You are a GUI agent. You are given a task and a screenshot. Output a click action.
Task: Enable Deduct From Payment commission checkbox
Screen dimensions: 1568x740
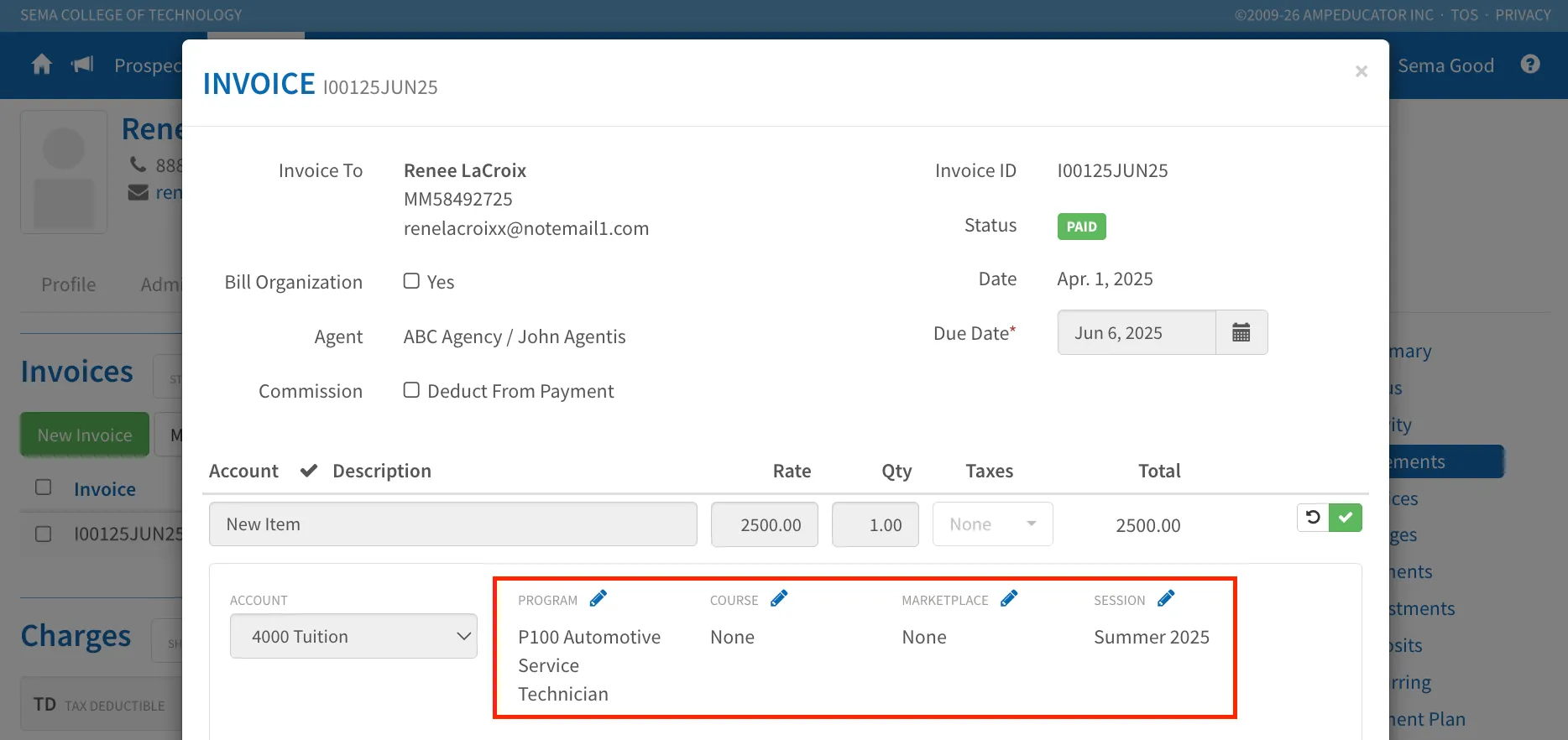pyautogui.click(x=411, y=390)
